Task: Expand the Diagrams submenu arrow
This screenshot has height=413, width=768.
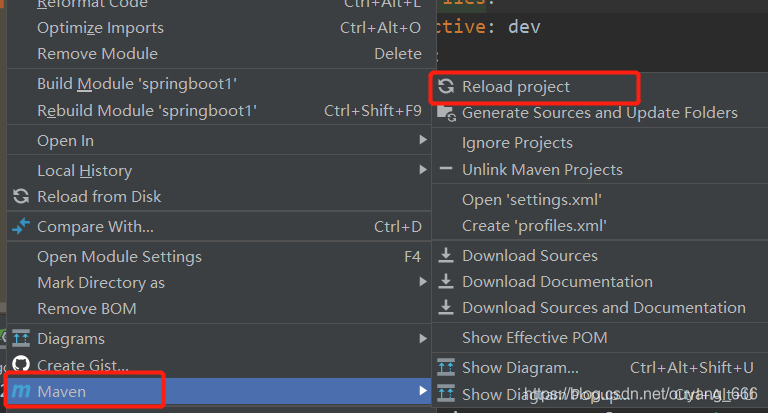Action: click(x=423, y=339)
